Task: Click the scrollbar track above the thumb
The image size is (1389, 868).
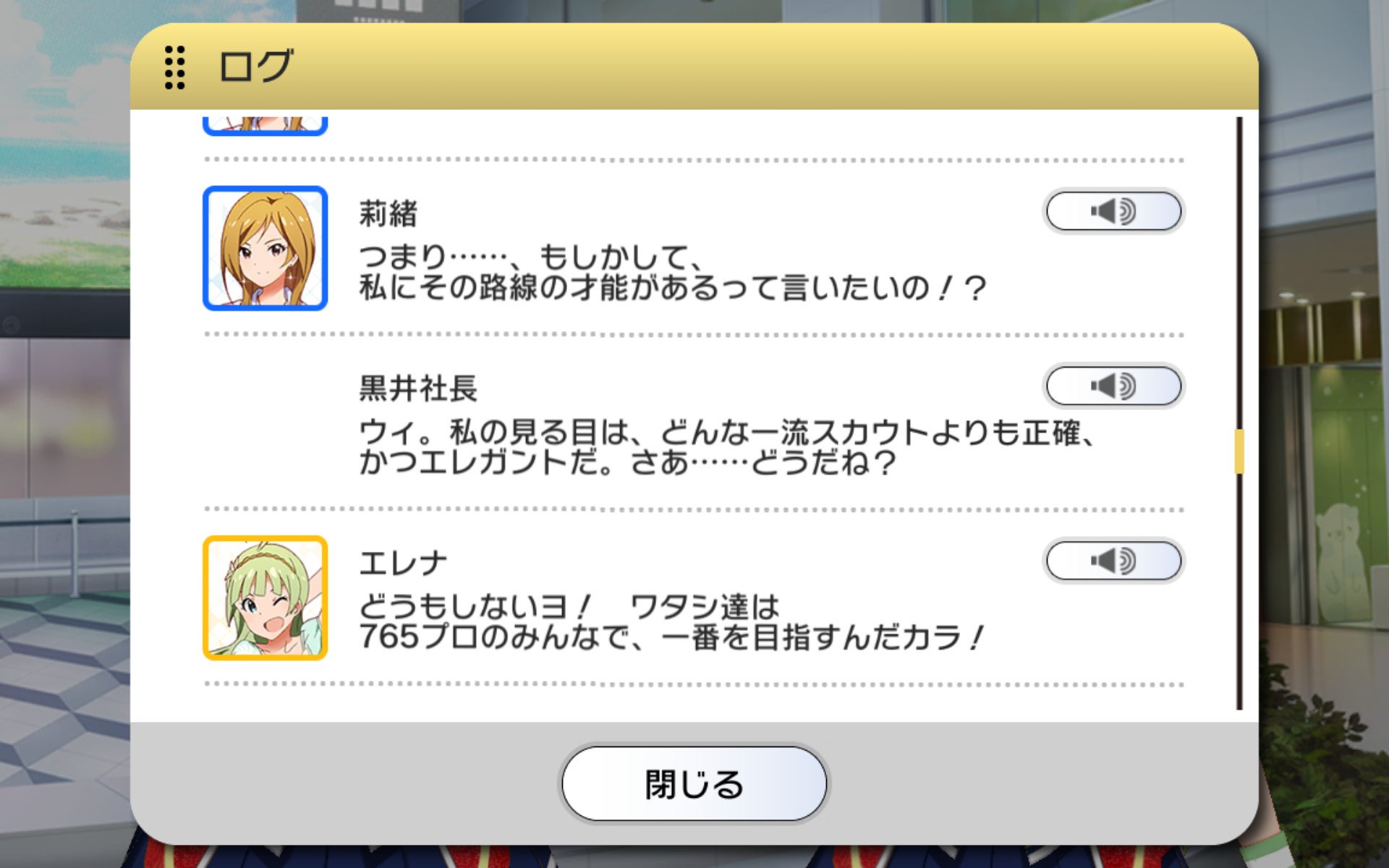Action: [x=1239, y=273]
